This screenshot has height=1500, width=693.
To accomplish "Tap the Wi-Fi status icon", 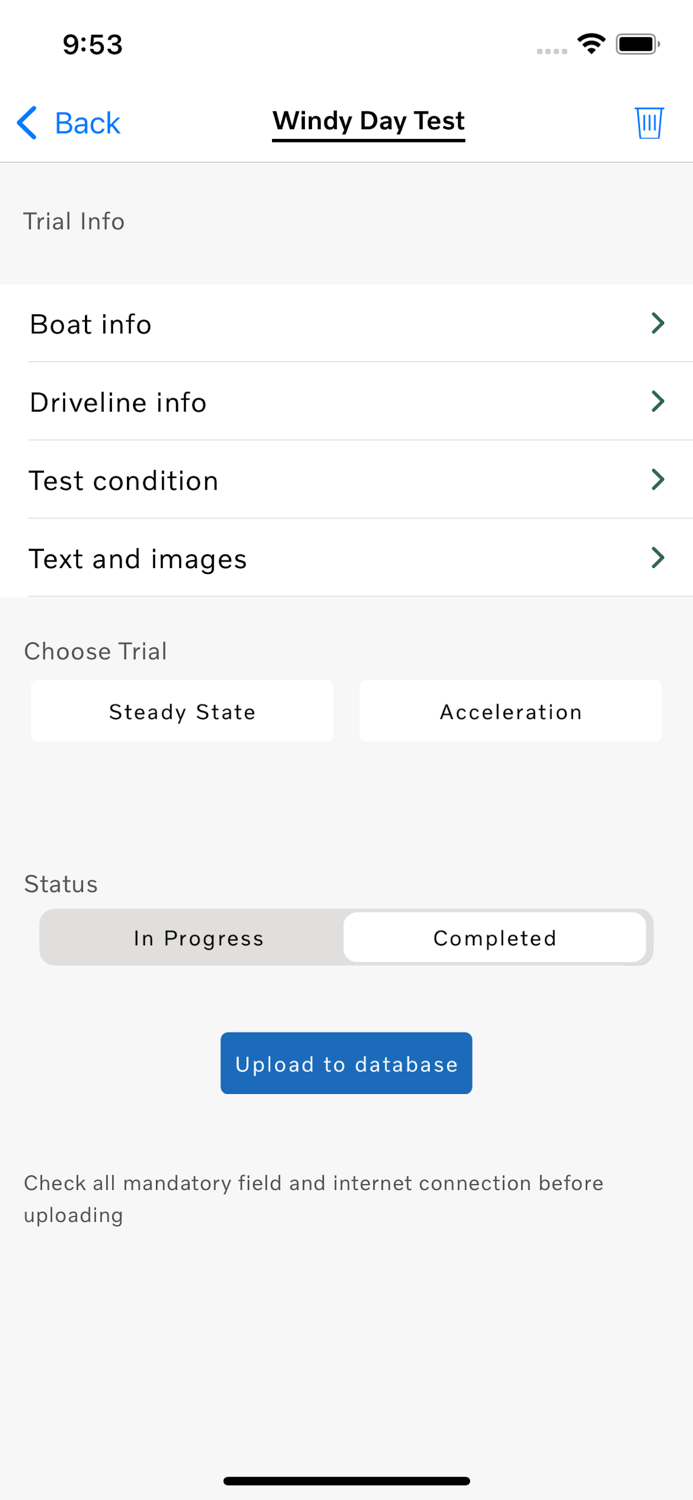I will pos(591,44).
